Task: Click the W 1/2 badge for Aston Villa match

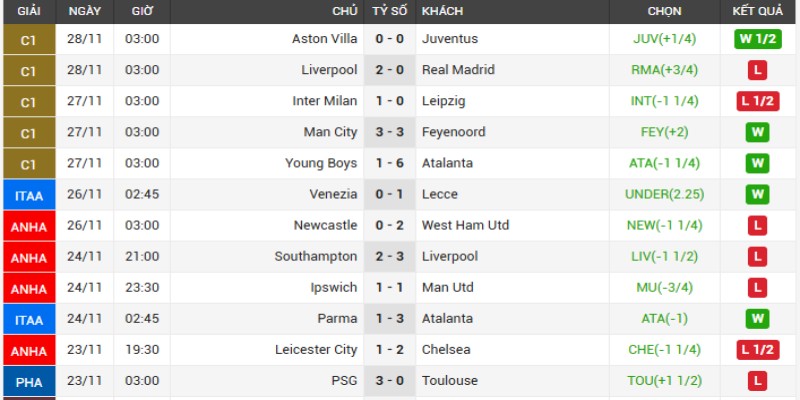Action: (x=758, y=39)
